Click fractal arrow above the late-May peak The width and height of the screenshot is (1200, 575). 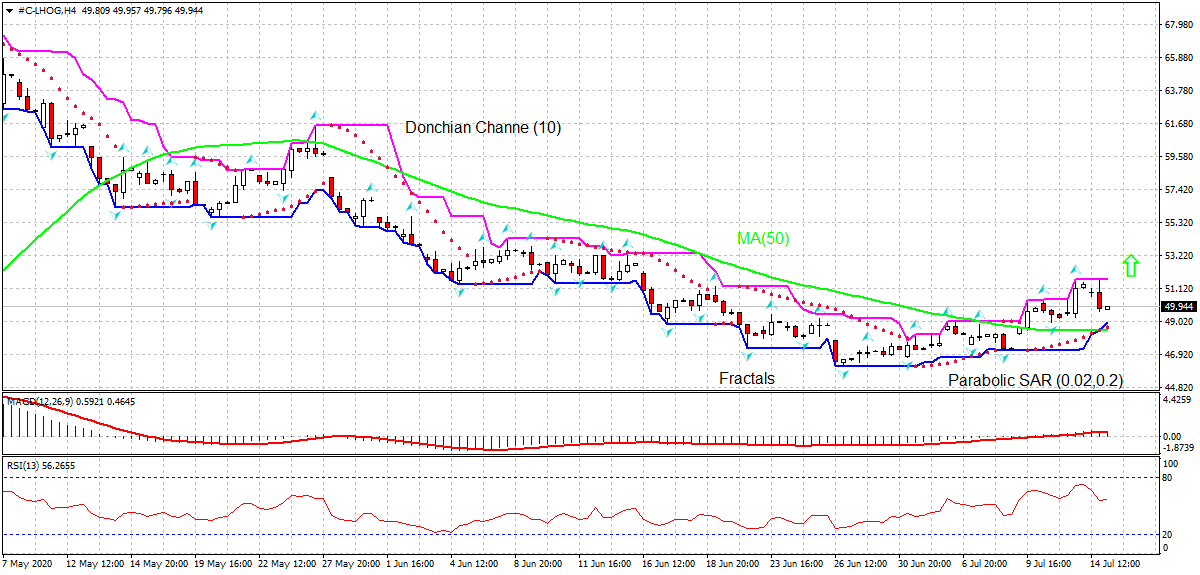314,116
